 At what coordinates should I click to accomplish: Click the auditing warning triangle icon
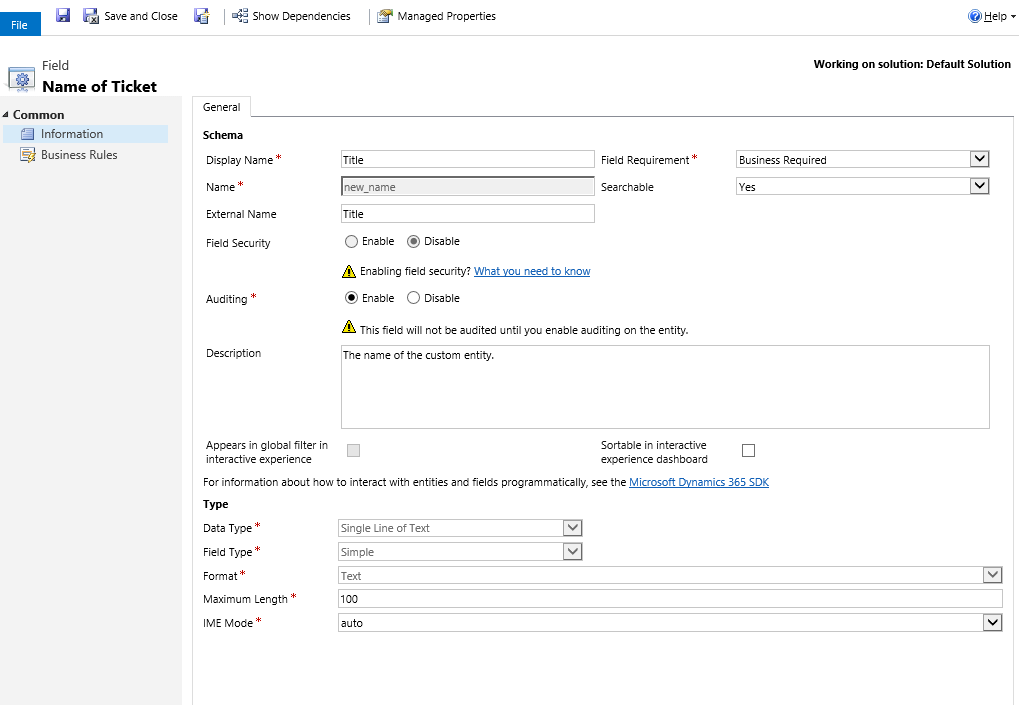coord(349,326)
